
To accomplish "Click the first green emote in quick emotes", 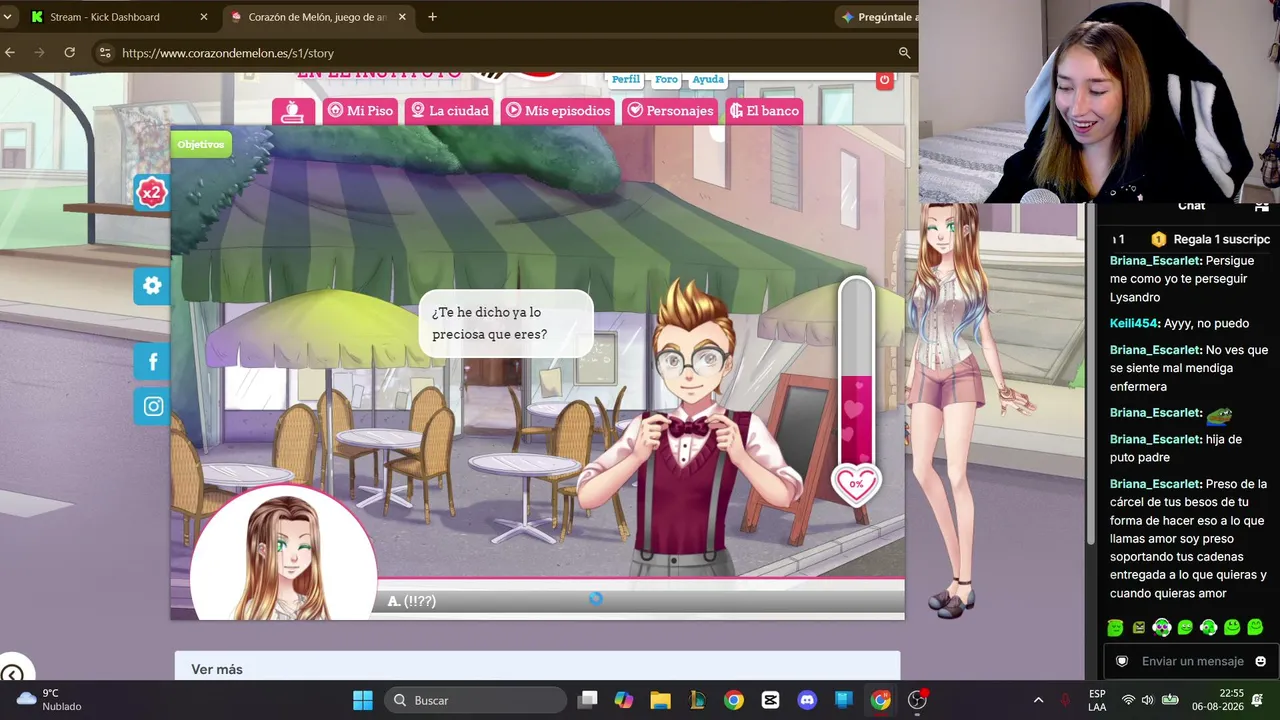I will pos(1115,628).
